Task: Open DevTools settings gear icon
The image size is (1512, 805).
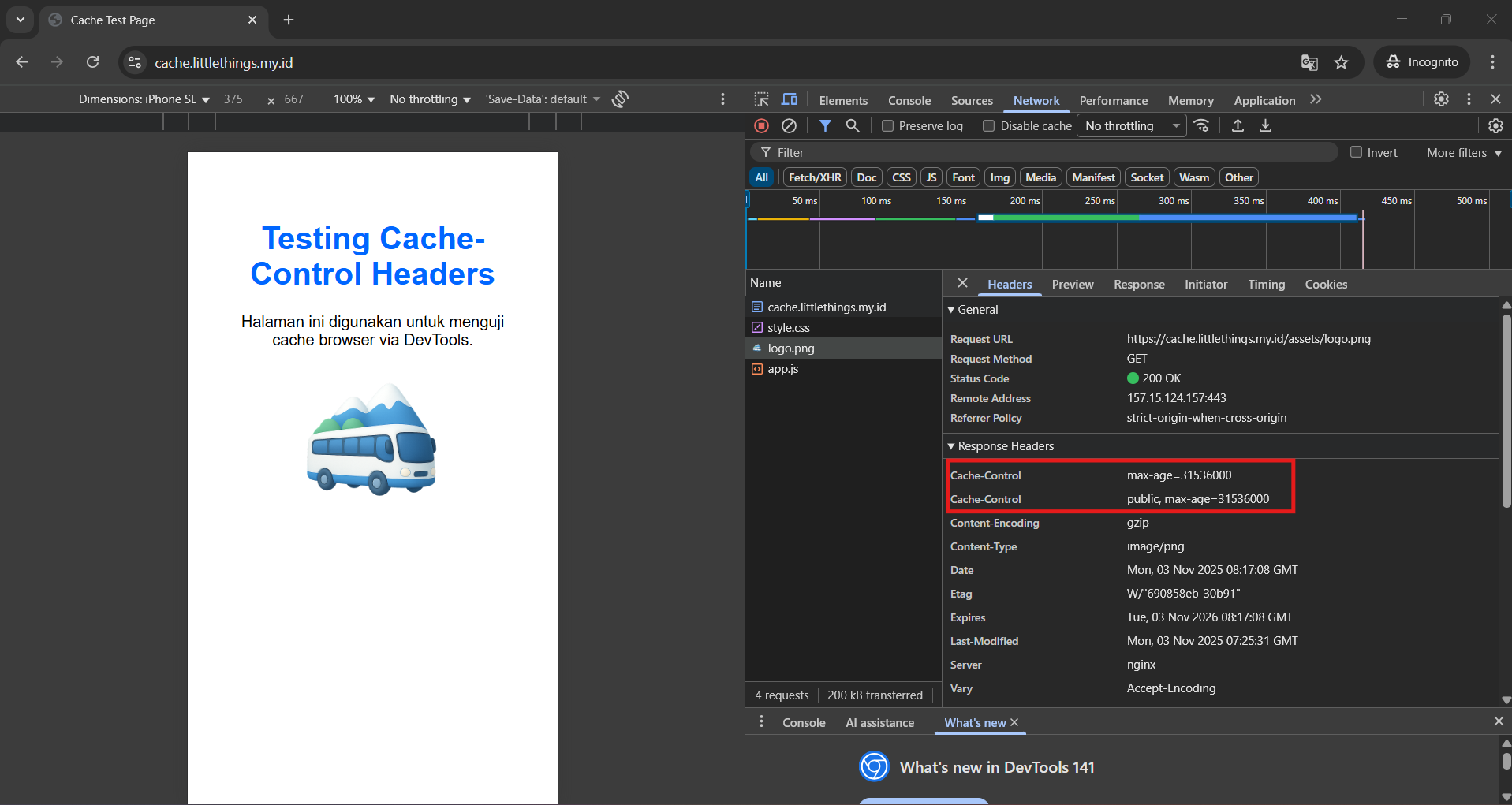Action: click(x=1441, y=99)
